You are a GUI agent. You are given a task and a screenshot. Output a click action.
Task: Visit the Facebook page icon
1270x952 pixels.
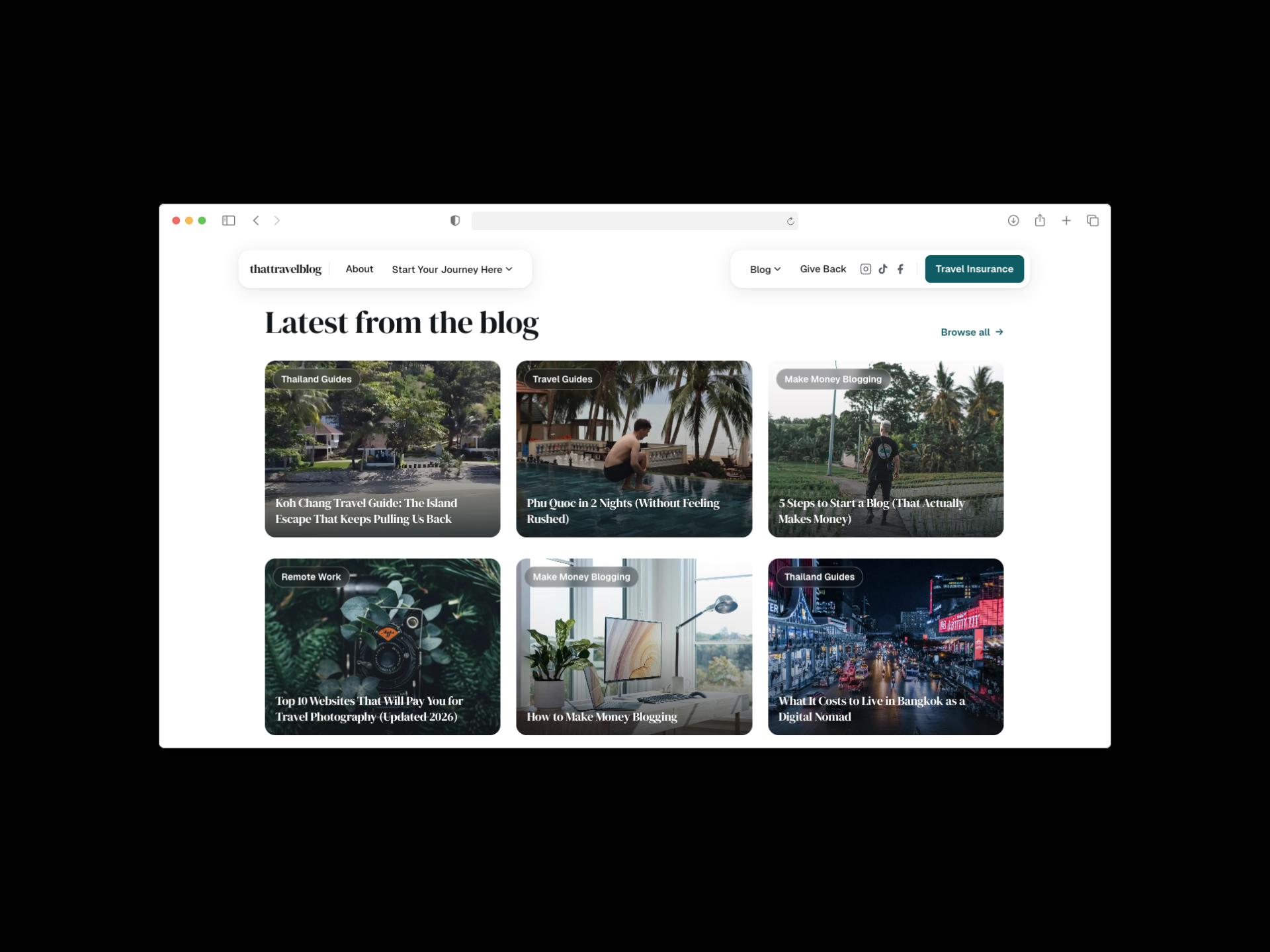900,269
